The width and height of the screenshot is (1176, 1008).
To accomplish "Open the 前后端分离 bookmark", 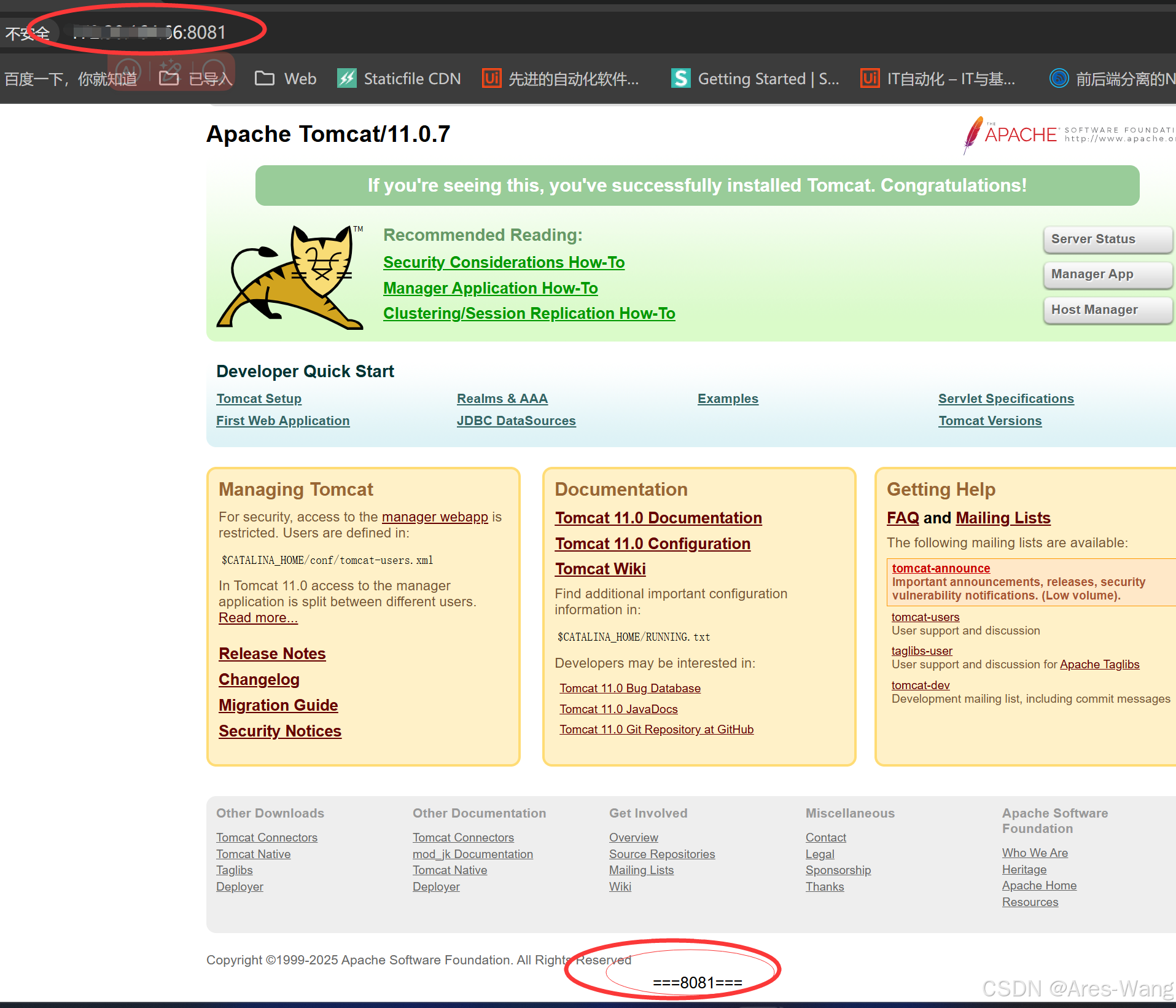I will [x=1113, y=79].
